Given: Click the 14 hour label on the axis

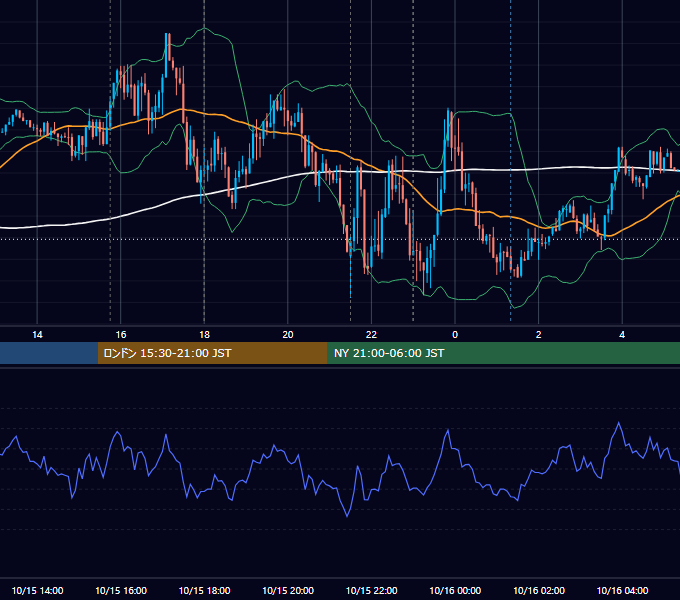Looking at the screenshot, I should pyautogui.click(x=37, y=335).
